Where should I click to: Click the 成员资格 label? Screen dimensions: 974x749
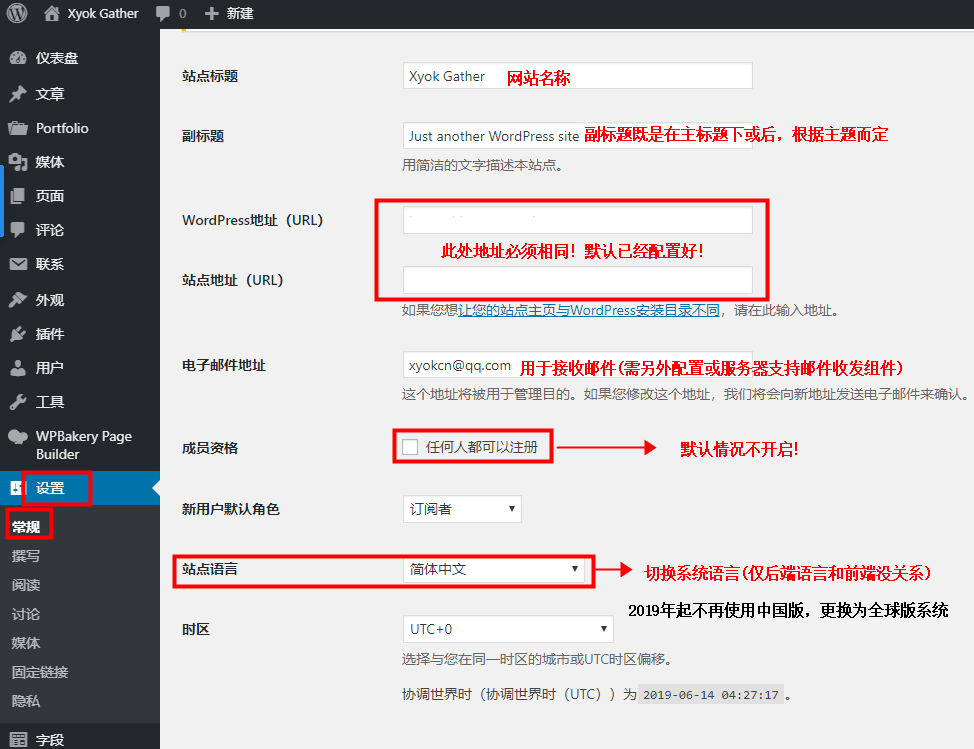click(x=210, y=448)
